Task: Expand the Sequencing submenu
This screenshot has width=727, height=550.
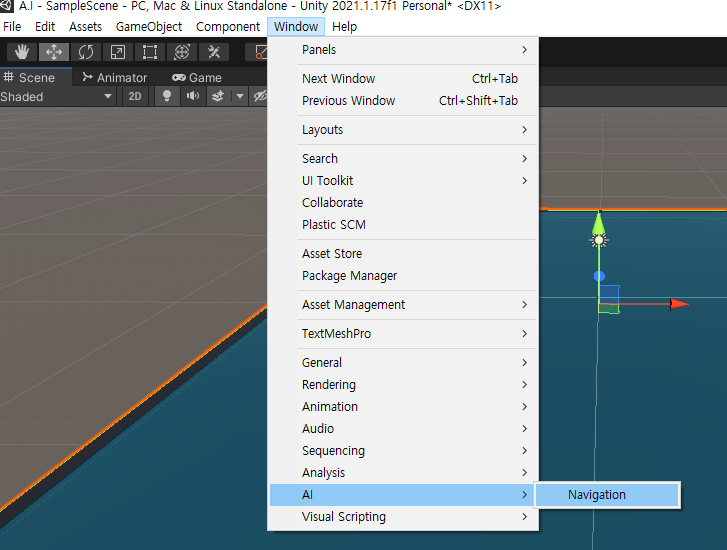Action: click(x=403, y=451)
